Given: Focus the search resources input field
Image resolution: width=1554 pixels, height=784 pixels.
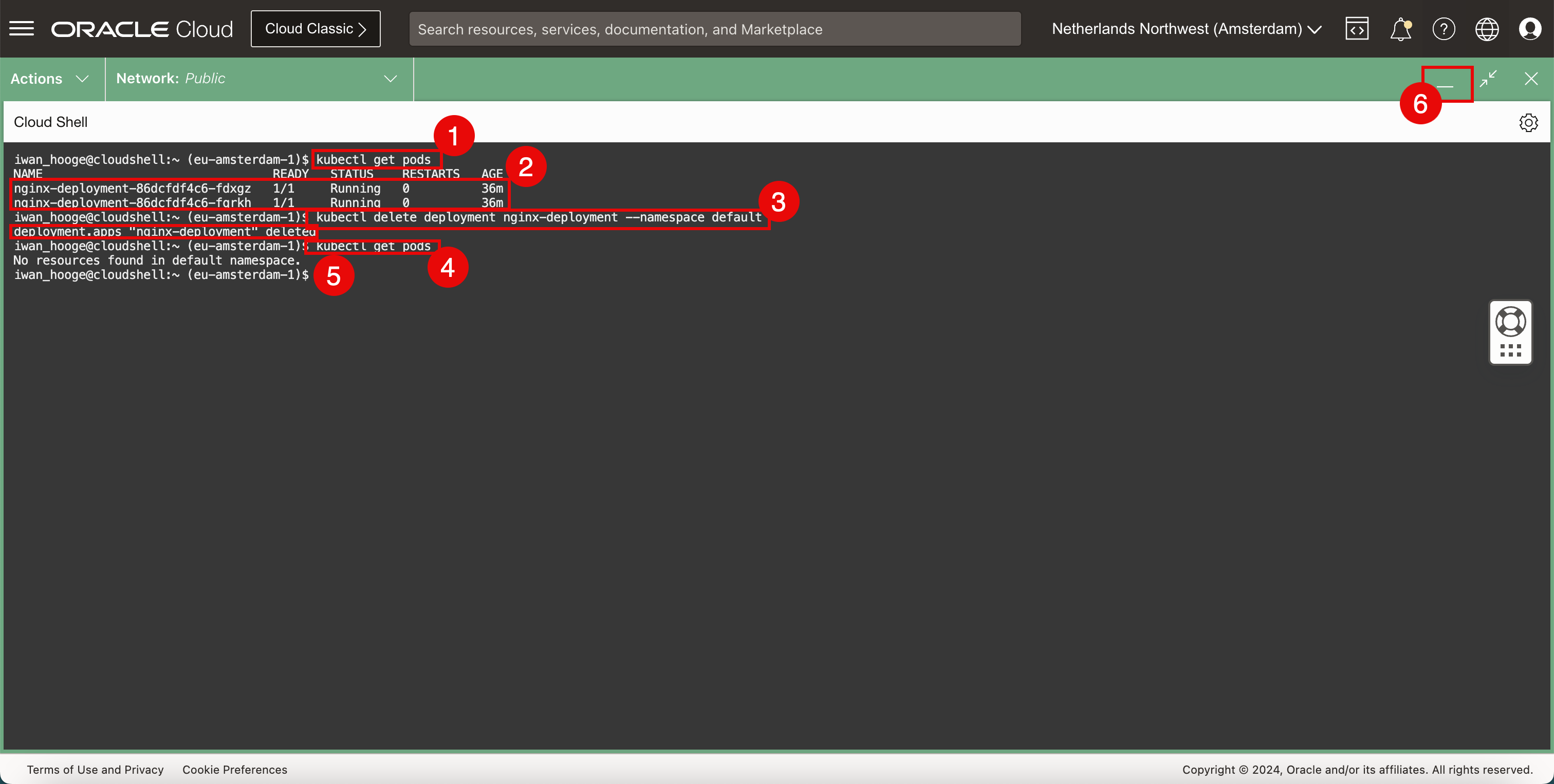Looking at the screenshot, I should 714,29.
